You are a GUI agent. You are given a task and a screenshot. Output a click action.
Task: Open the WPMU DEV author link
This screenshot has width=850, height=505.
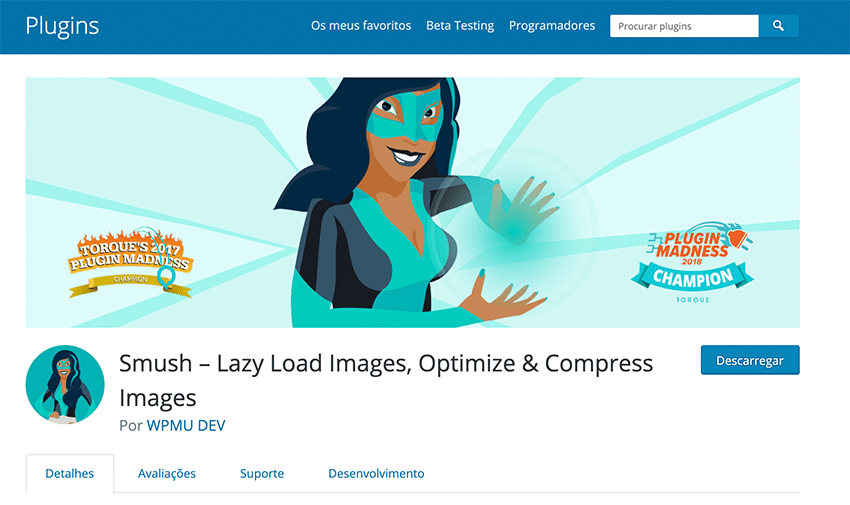point(186,425)
